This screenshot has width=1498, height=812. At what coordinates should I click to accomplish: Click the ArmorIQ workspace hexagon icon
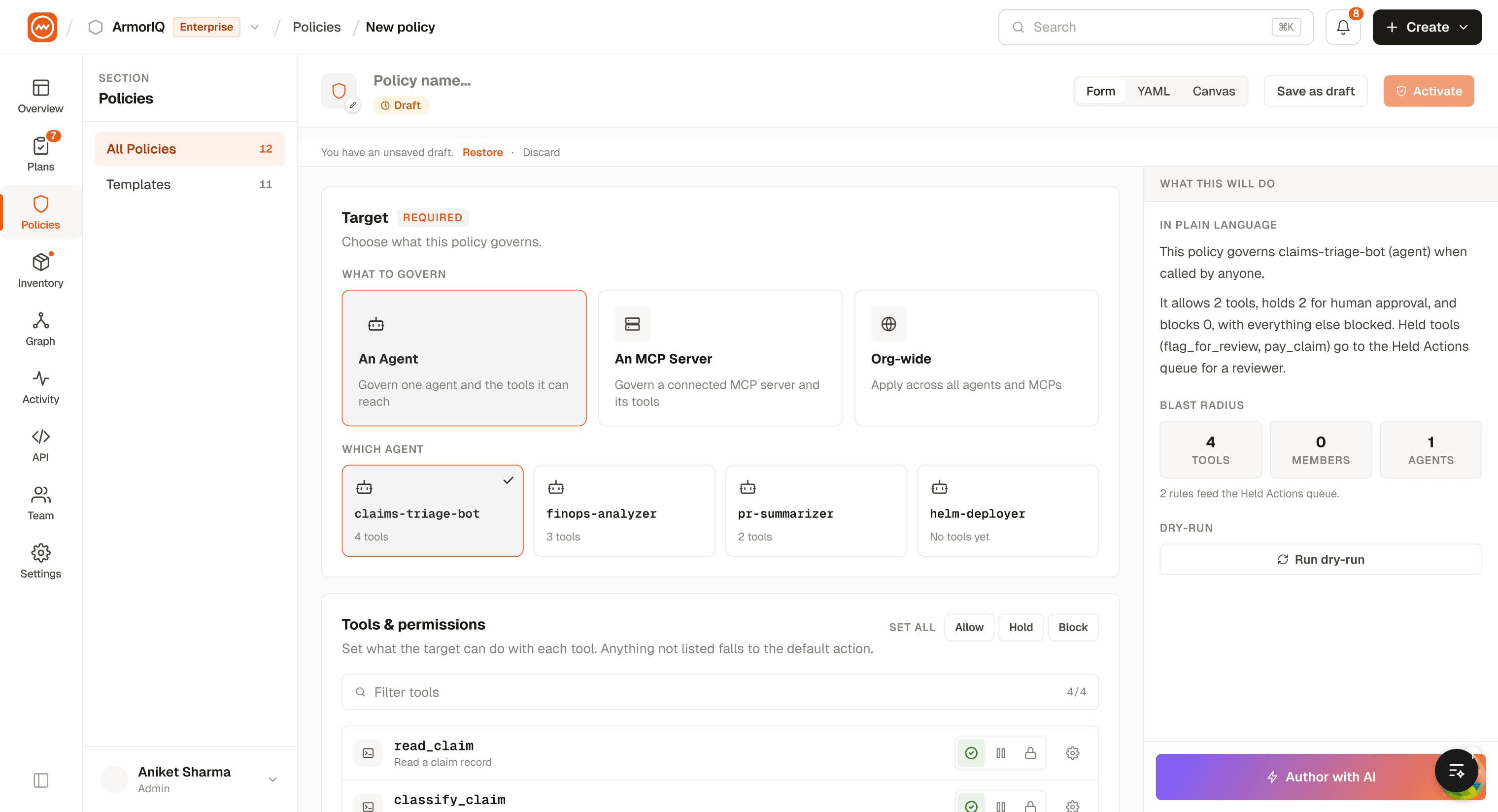[96, 27]
